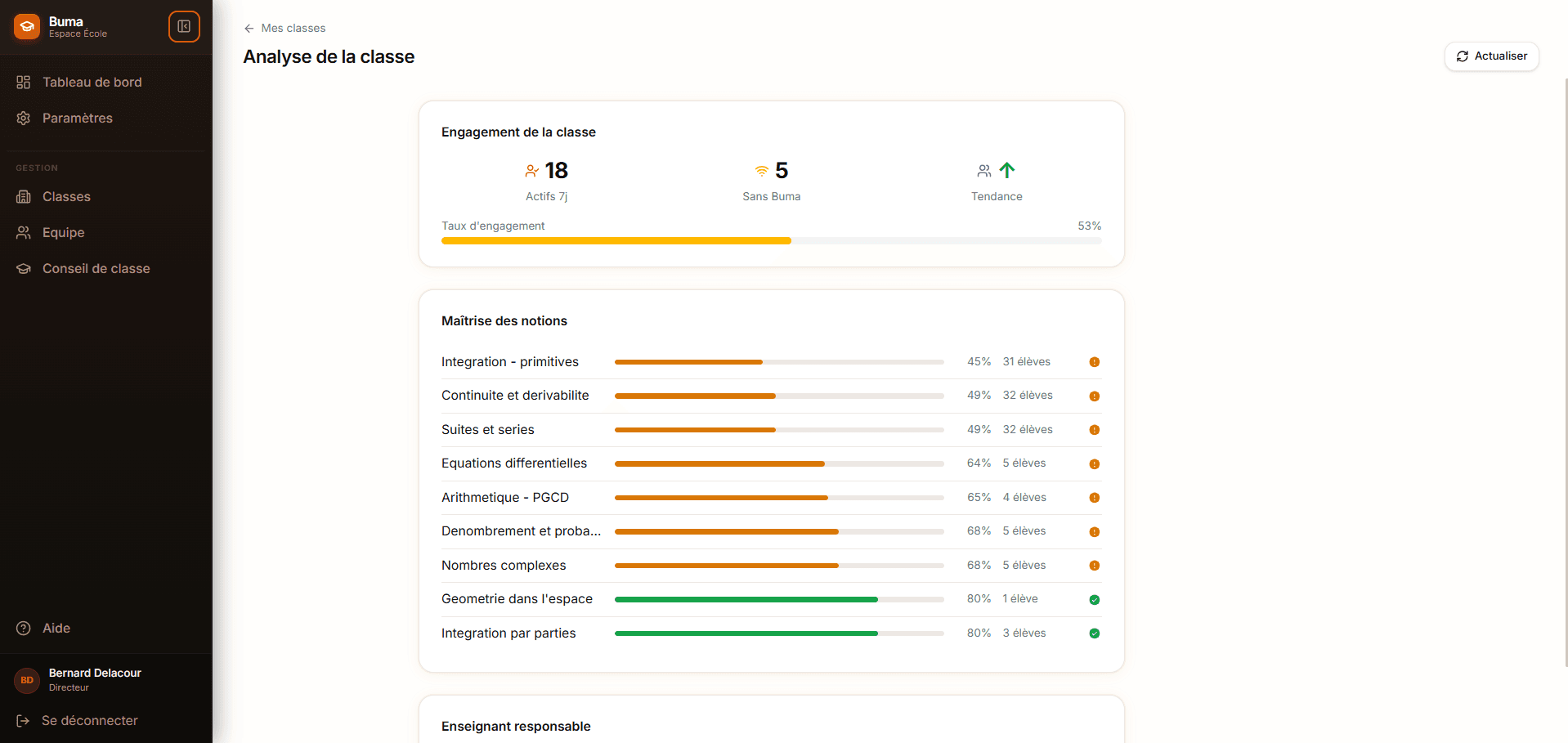The height and width of the screenshot is (743, 1568).
Task: Click the 3 élèves count
Action: (x=1024, y=633)
